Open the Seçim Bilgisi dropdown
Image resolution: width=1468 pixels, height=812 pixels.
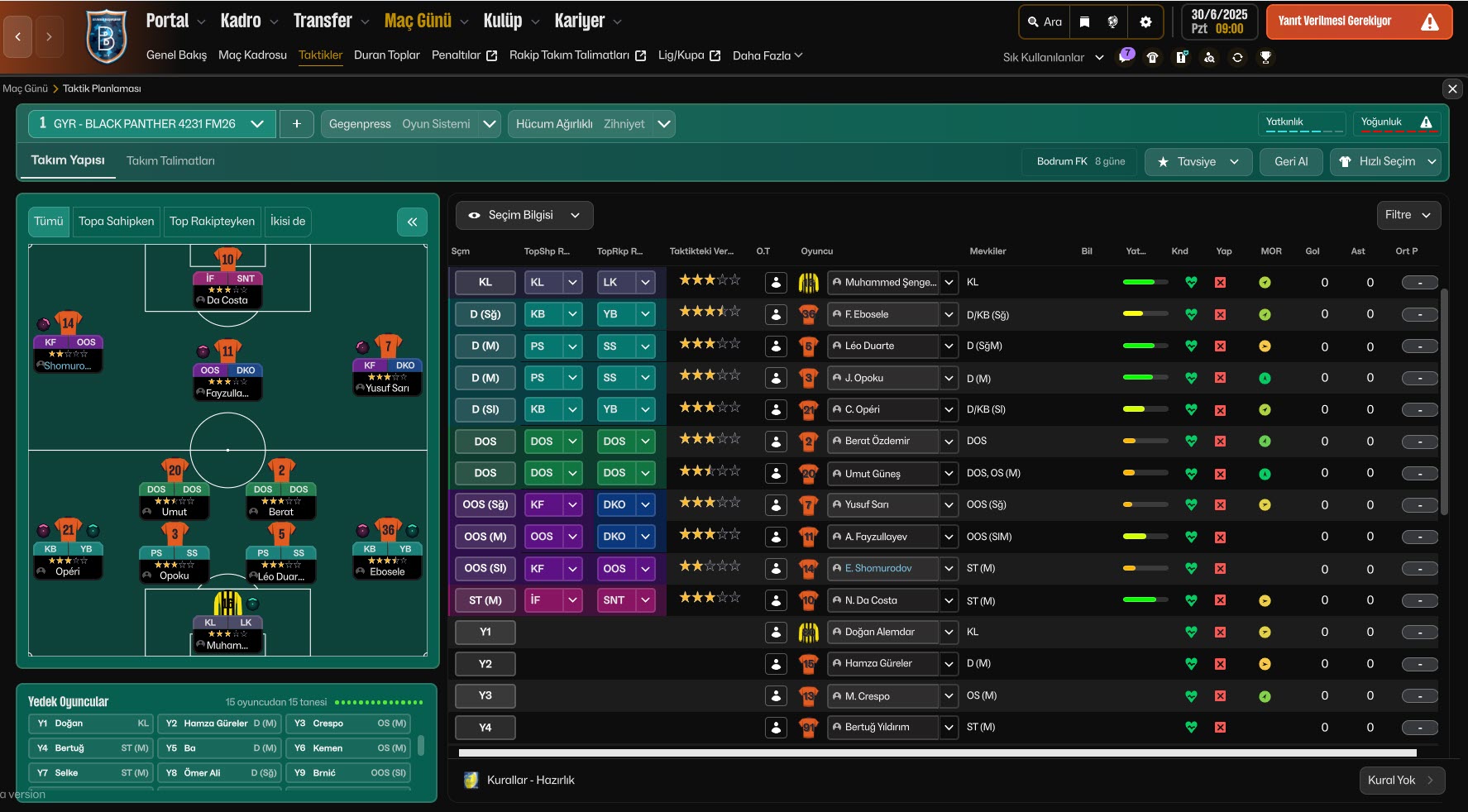tap(524, 215)
